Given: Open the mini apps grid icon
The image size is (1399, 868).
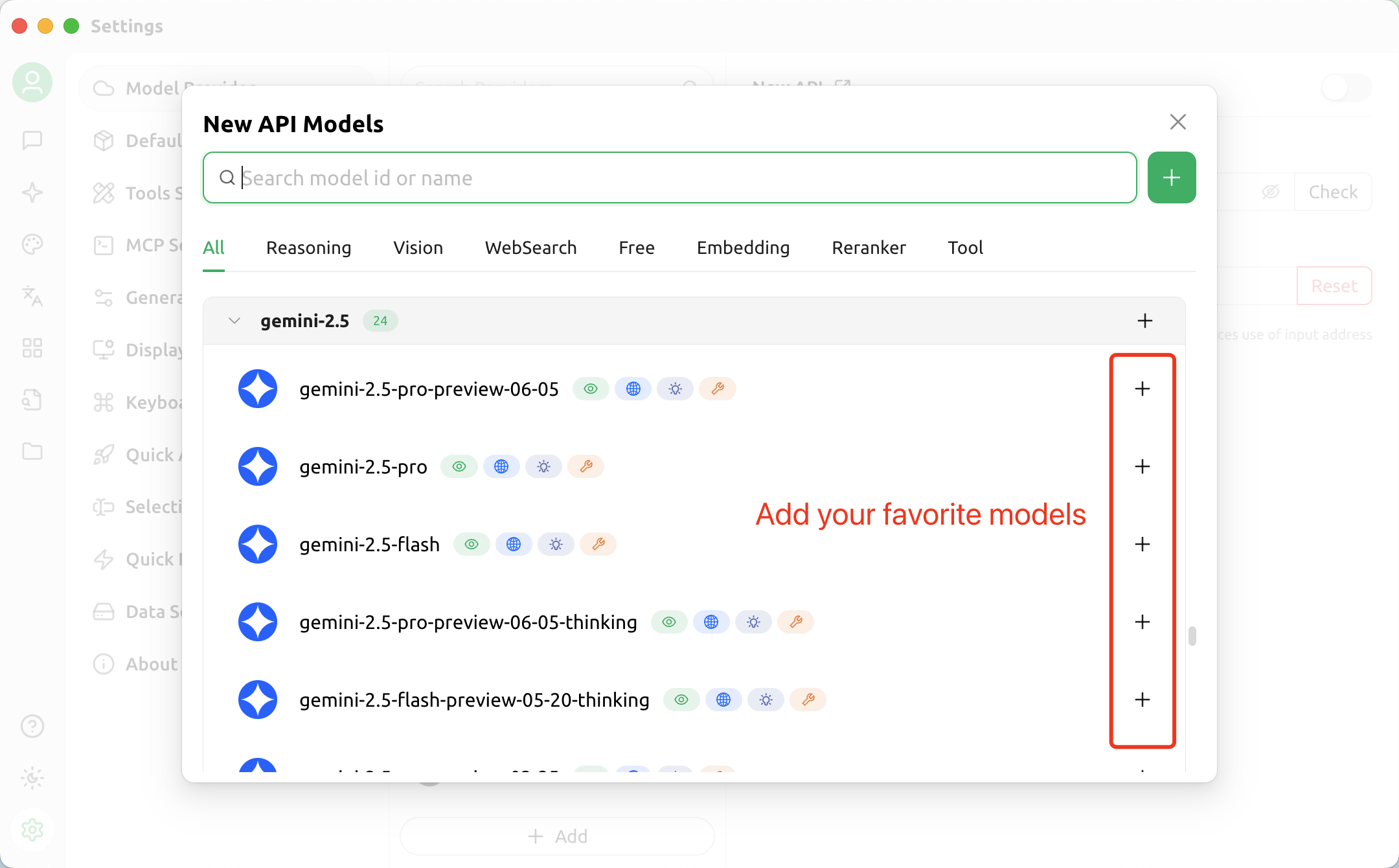Looking at the screenshot, I should coord(32,348).
